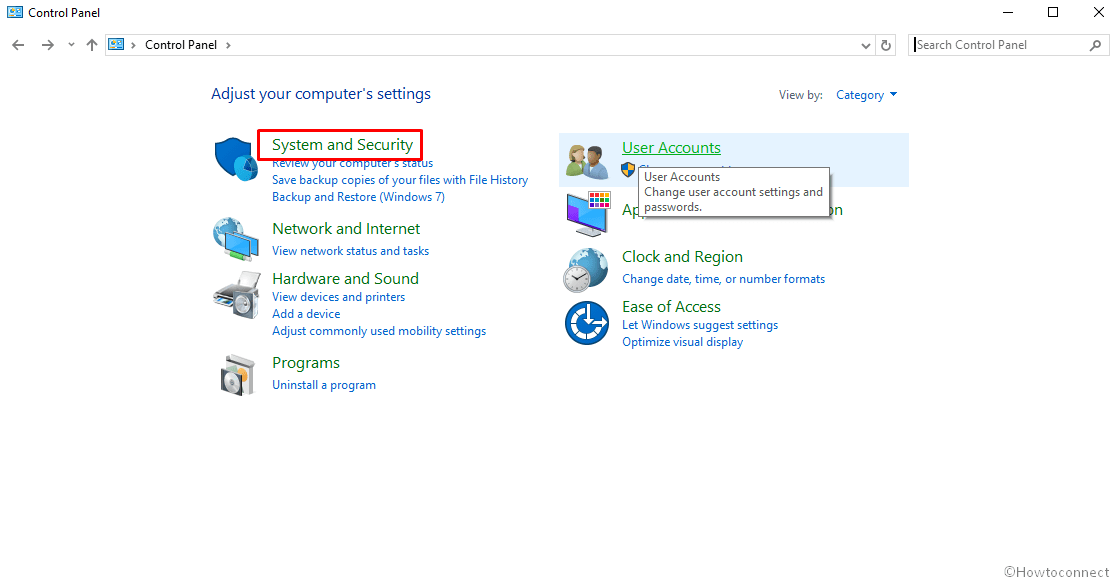Open Hardware and Sound printer icon
The width and height of the screenshot is (1119, 586).
[x=236, y=295]
